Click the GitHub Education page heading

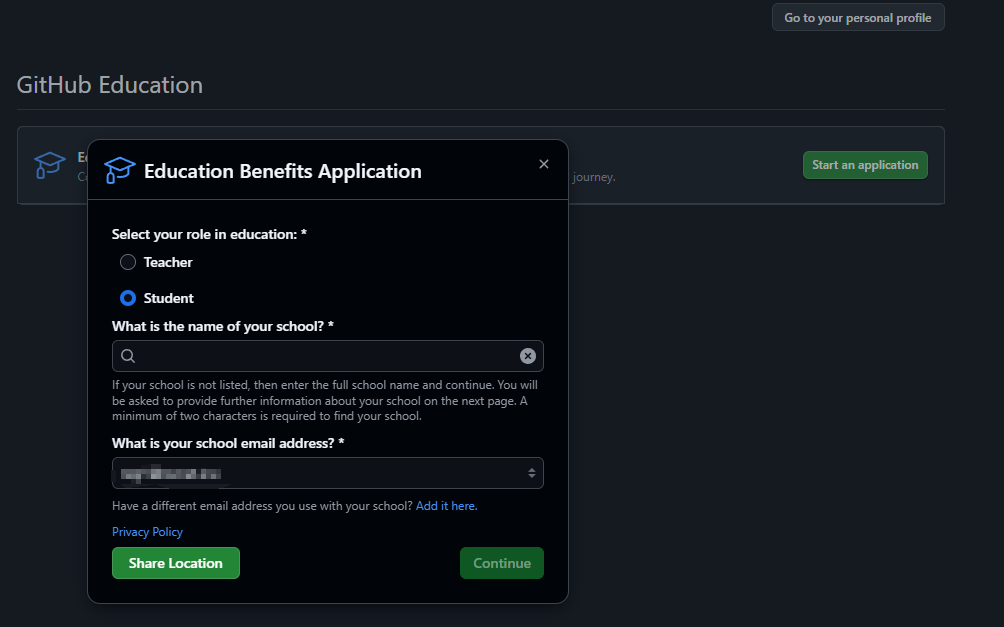click(110, 85)
